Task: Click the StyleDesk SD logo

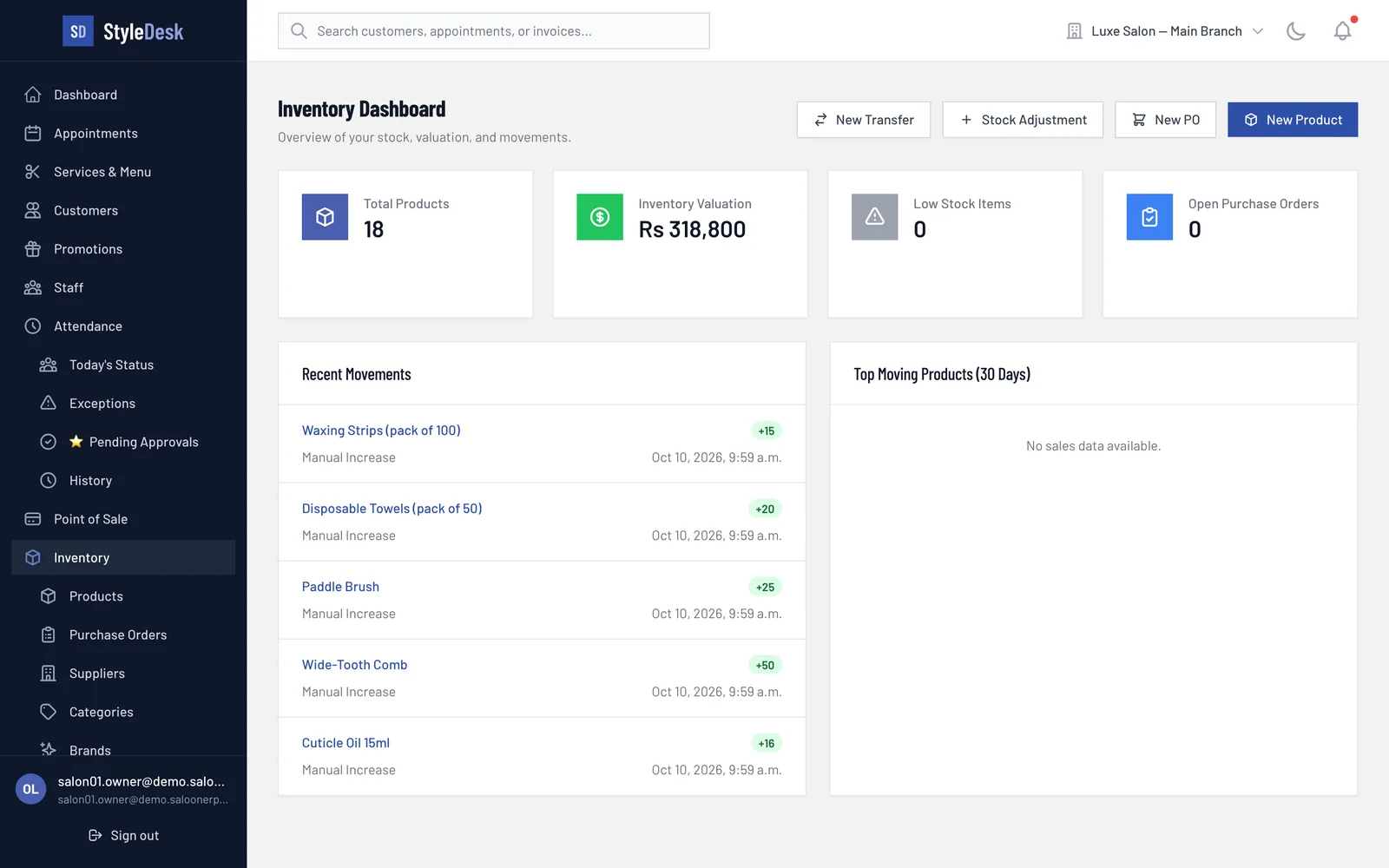Action: pyautogui.click(x=78, y=31)
